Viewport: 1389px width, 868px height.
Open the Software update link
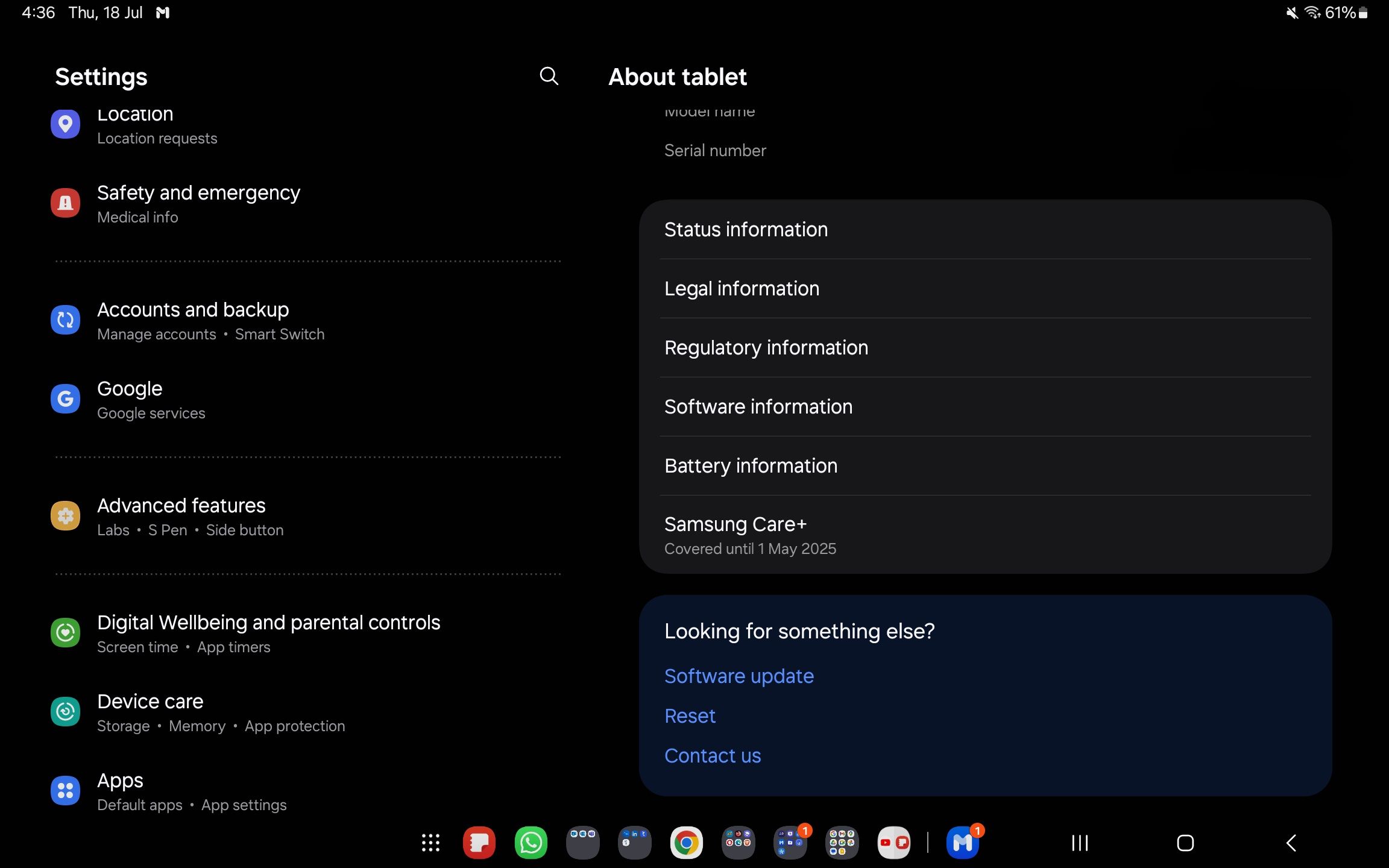[x=739, y=676]
